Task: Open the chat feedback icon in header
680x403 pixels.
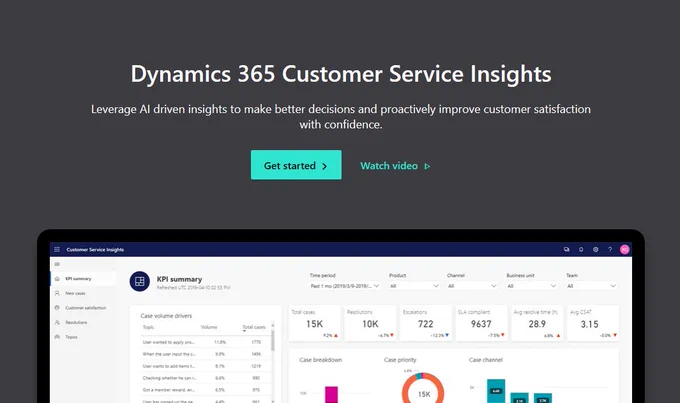Action: click(566, 249)
